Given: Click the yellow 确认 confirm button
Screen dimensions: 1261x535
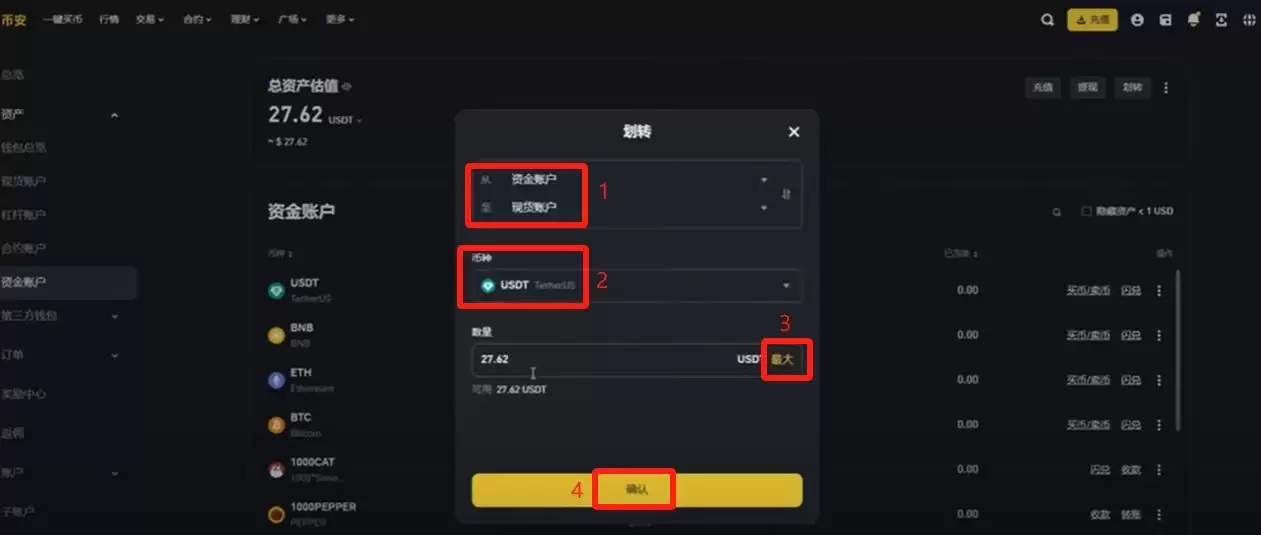Looking at the screenshot, I should (637, 490).
